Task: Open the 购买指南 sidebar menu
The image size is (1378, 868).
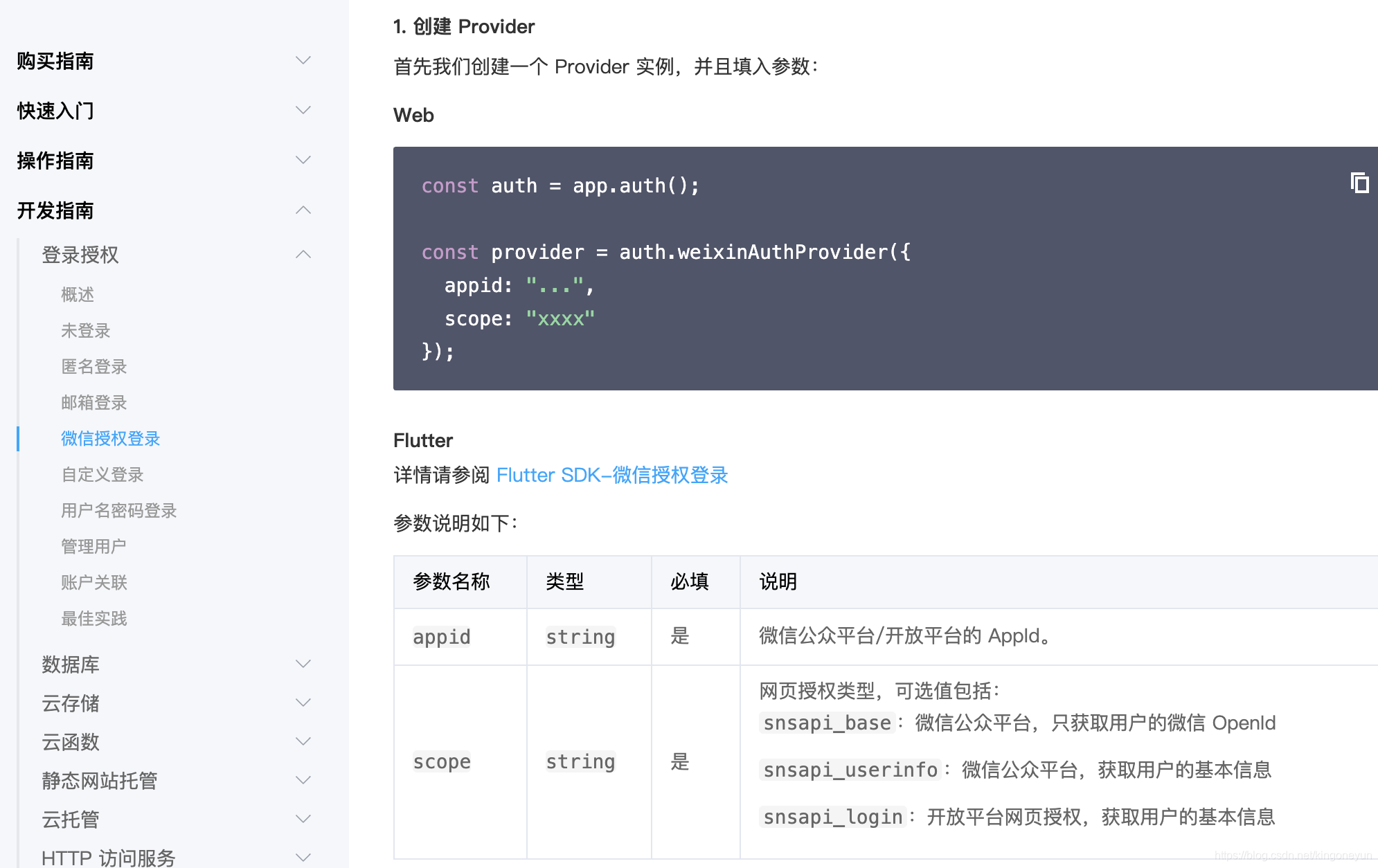Action: click(55, 61)
